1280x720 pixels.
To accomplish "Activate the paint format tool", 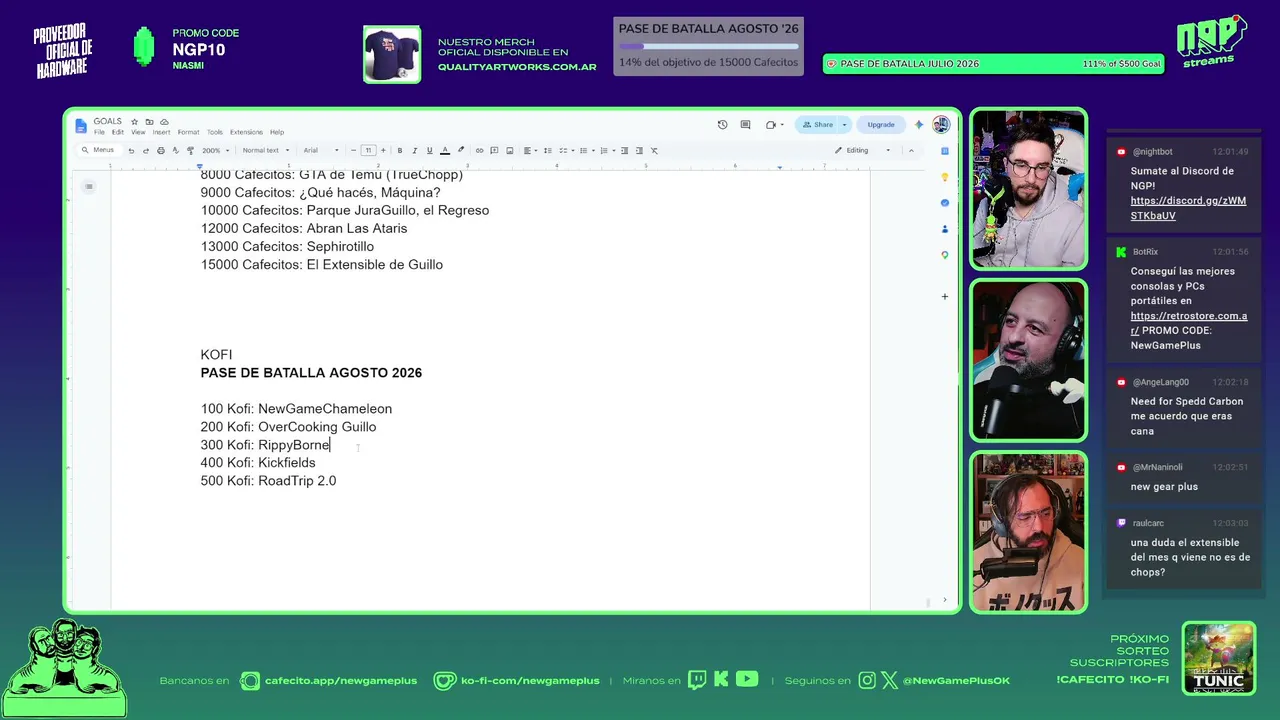I will click(x=190, y=151).
